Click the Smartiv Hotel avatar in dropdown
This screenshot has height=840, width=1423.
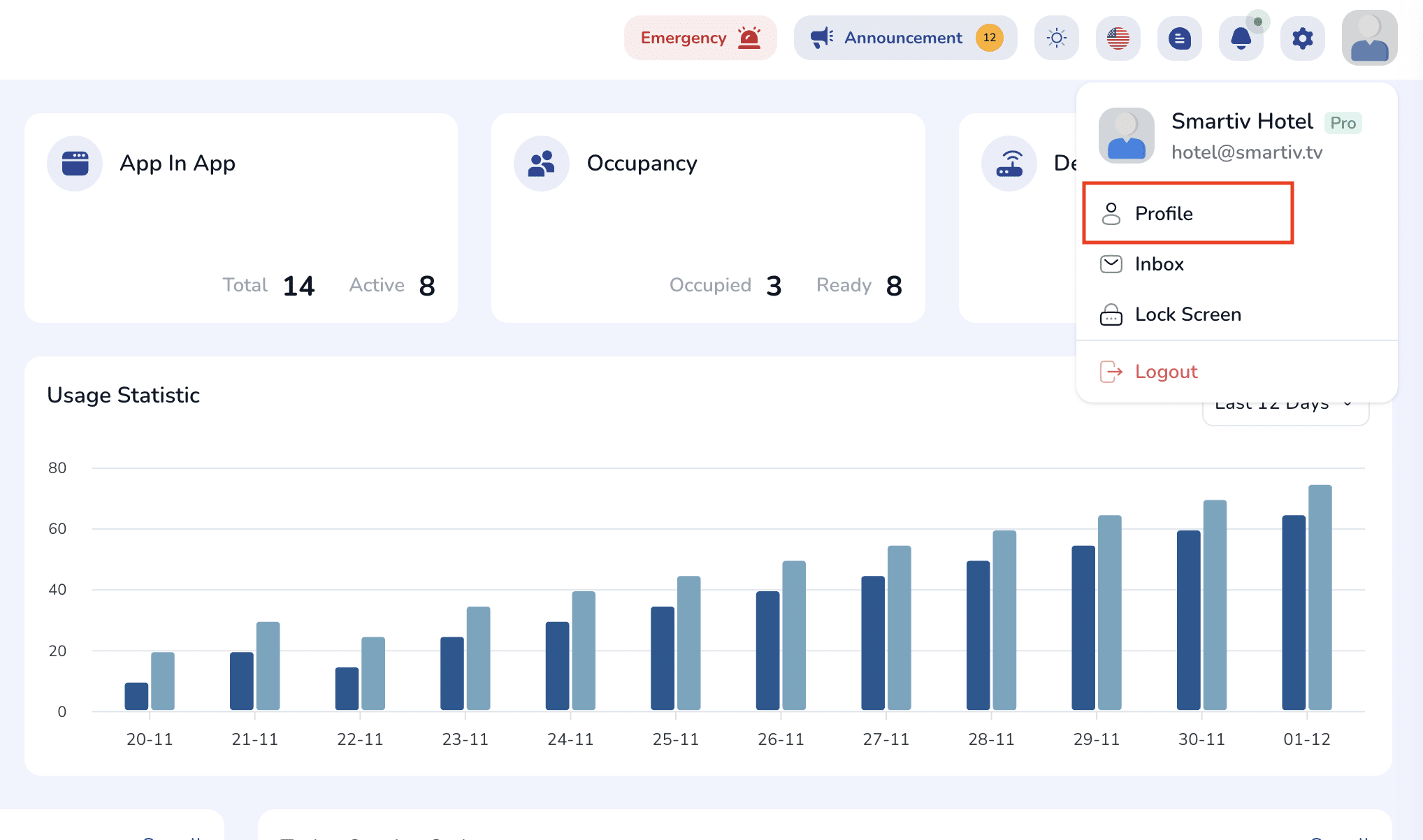point(1127,136)
